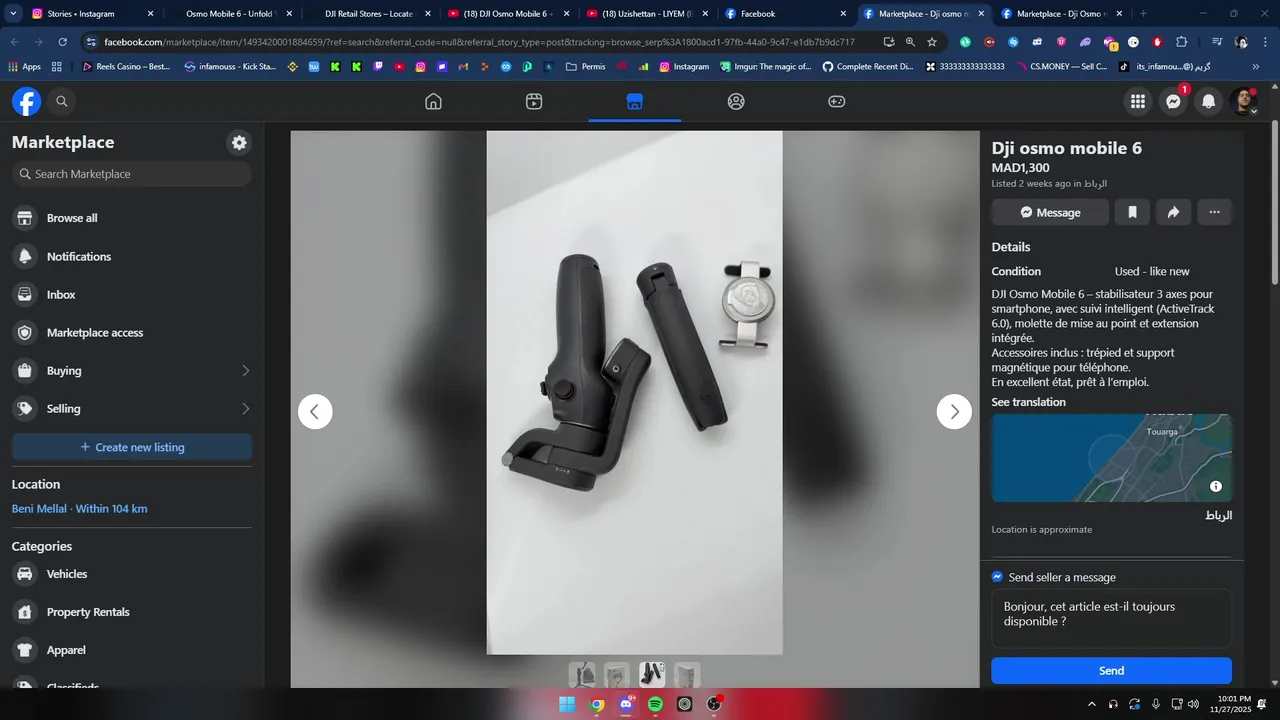Screen dimensions: 1280x720
Task: Open the Reels video icon
Action: click(534, 101)
